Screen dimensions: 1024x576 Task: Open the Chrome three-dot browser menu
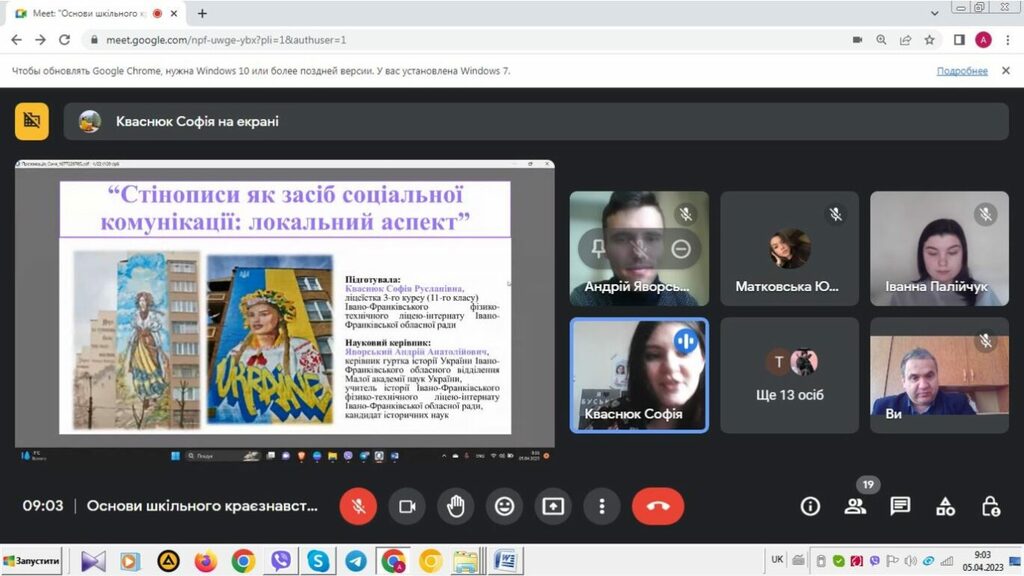[1007, 40]
